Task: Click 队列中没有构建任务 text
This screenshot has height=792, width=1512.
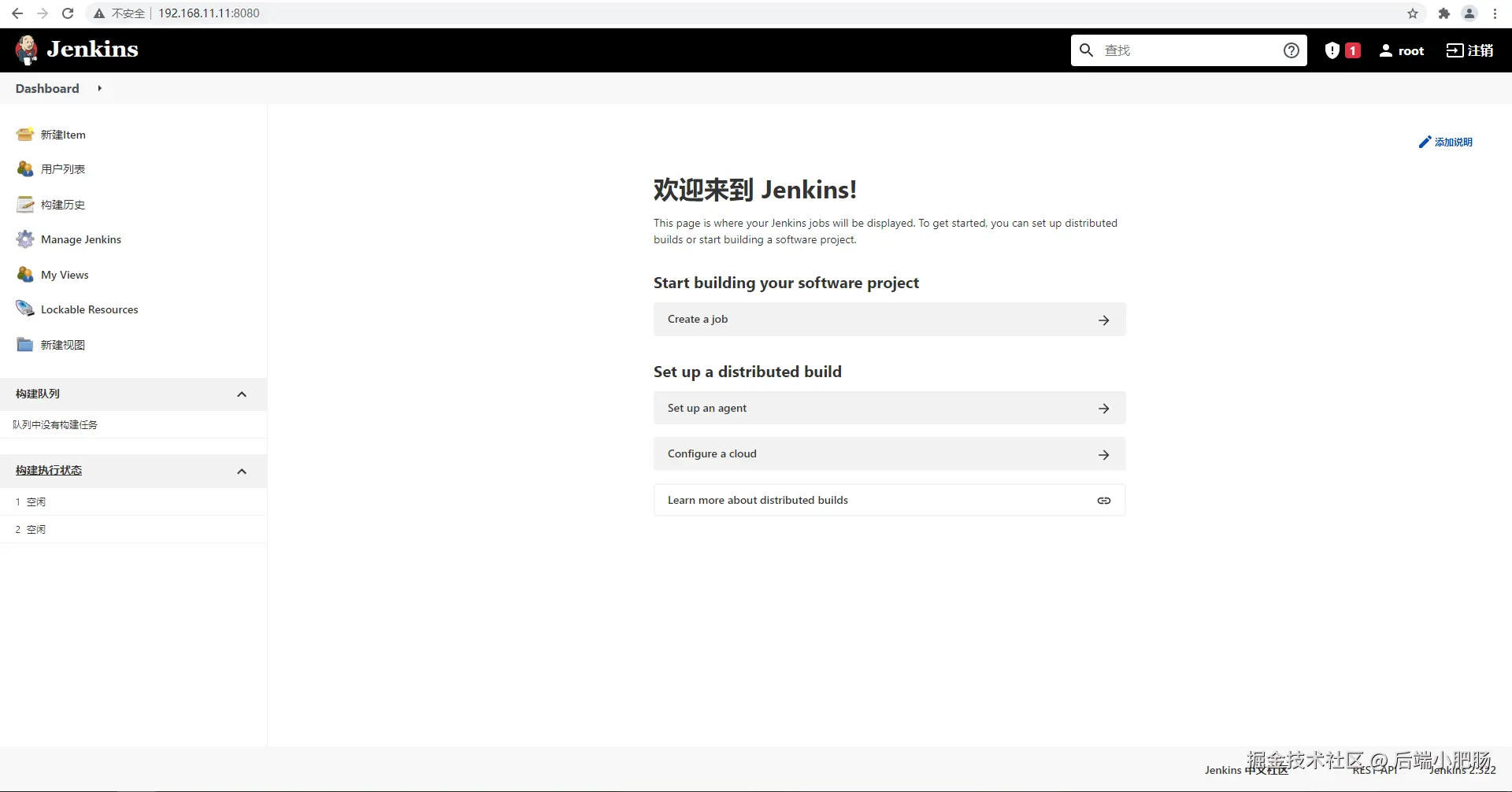Action: click(x=55, y=424)
